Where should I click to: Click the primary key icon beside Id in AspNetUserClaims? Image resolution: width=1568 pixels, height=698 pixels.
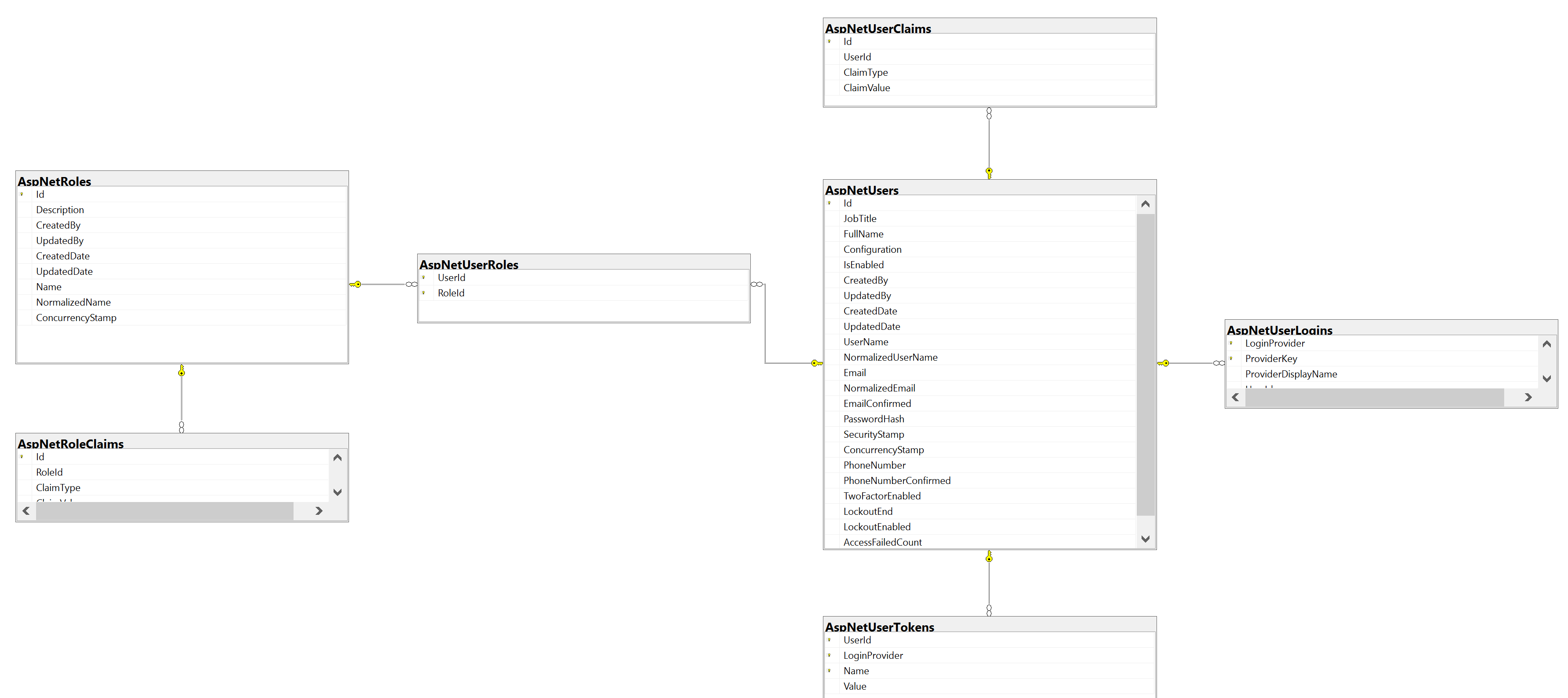pyautogui.click(x=829, y=41)
